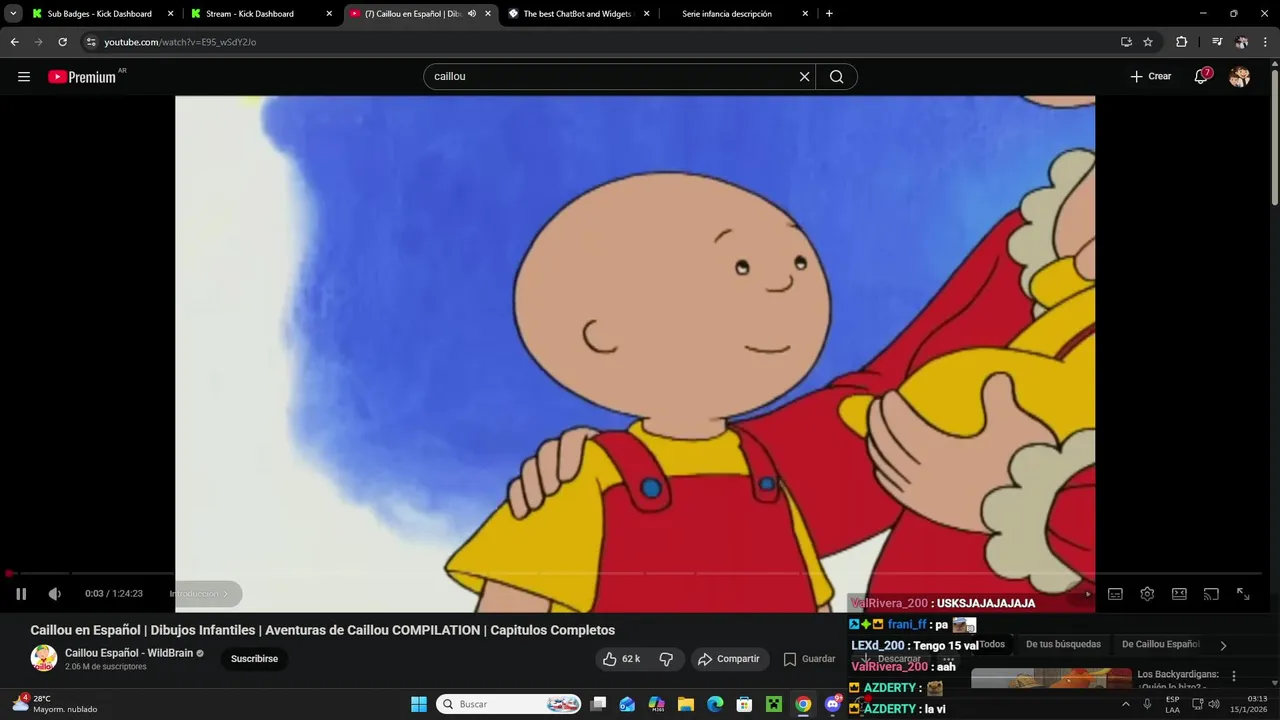Open the Chrome profile avatar
The image size is (1280, 720).
point(1242,42)
